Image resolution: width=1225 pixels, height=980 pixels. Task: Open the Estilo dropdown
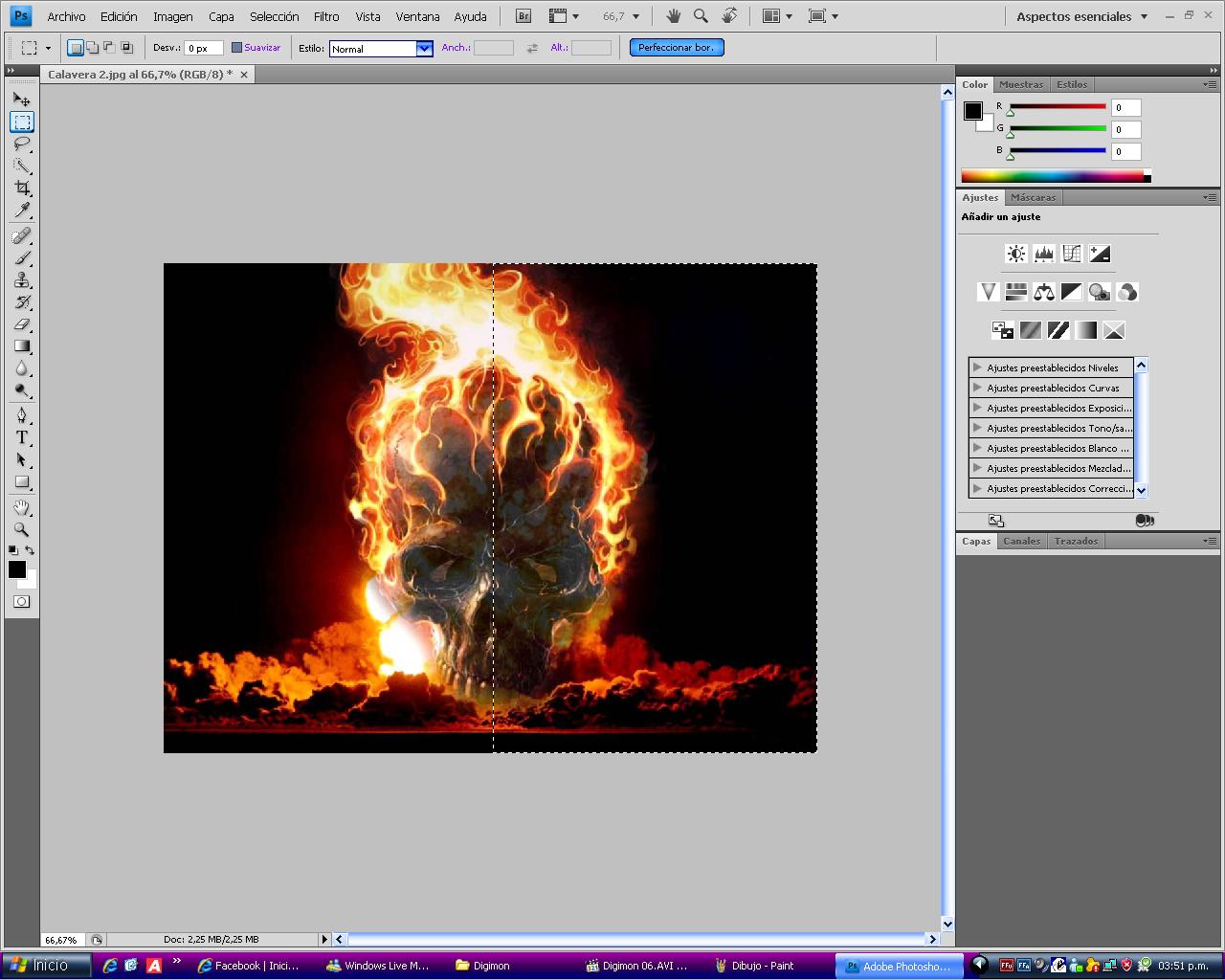[424, 48]
